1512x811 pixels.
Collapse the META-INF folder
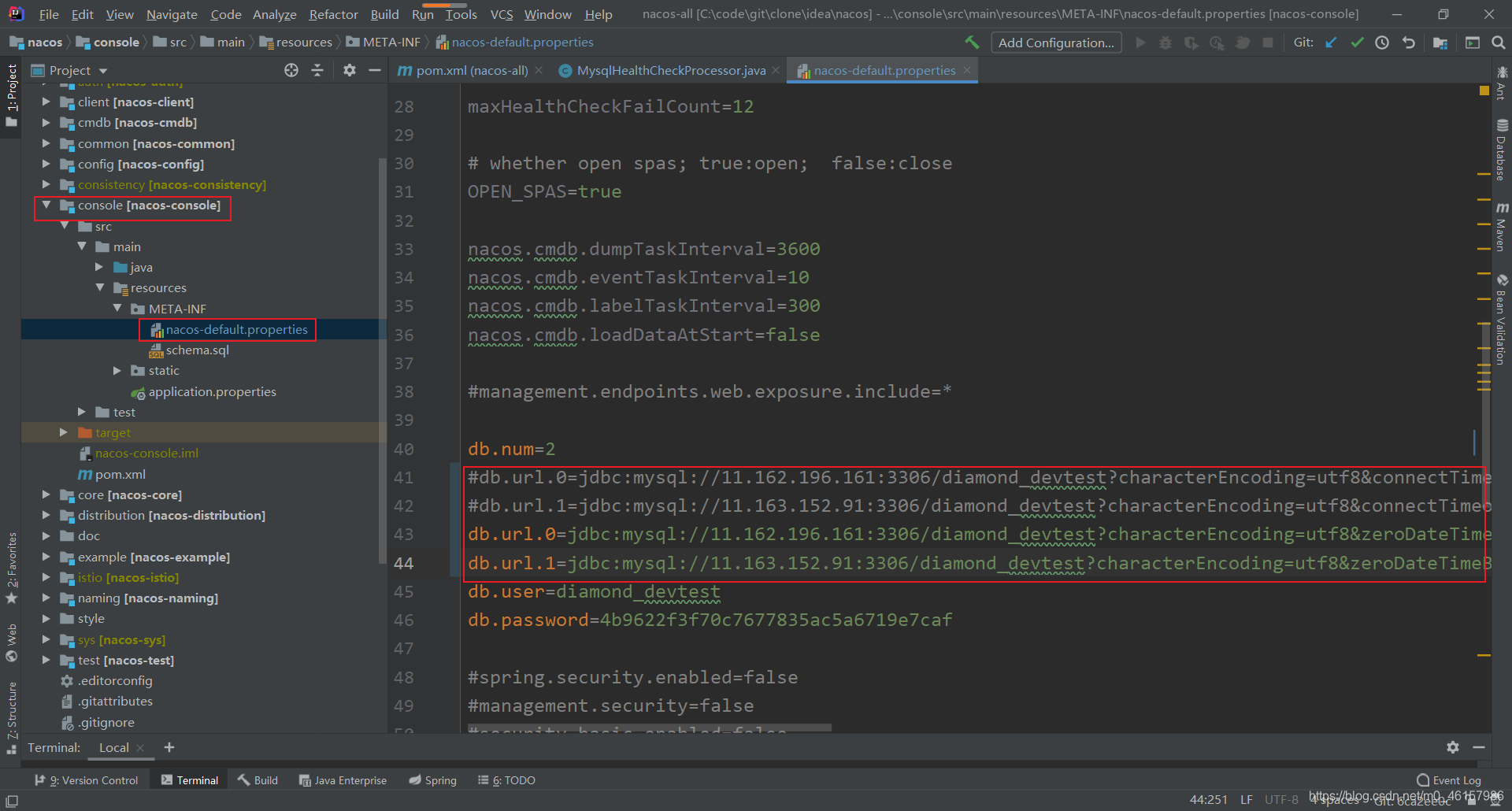117,309
